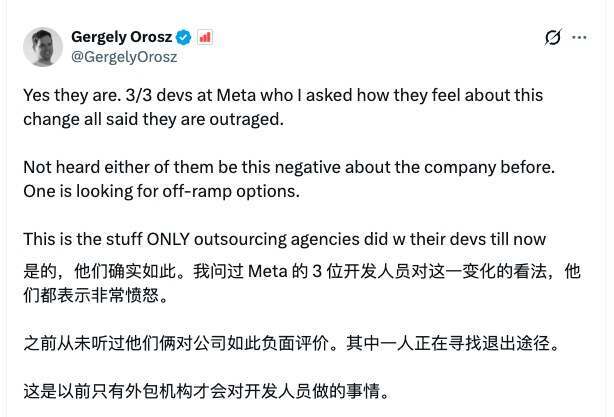Image resolution: width=614 pixels, height=417 pixels.
Task: Open the three-dot more options menu
Action: [x=580, y=38]
